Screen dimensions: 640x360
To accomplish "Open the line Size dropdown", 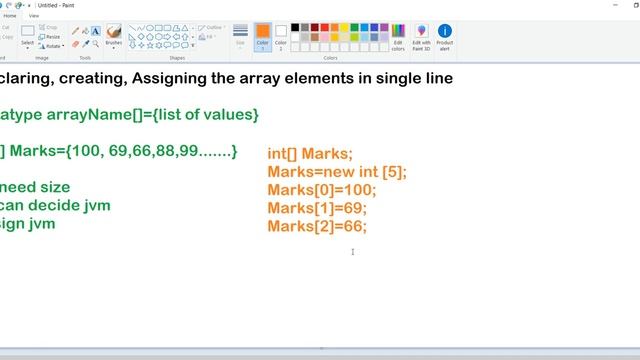I will click(240, 37).
